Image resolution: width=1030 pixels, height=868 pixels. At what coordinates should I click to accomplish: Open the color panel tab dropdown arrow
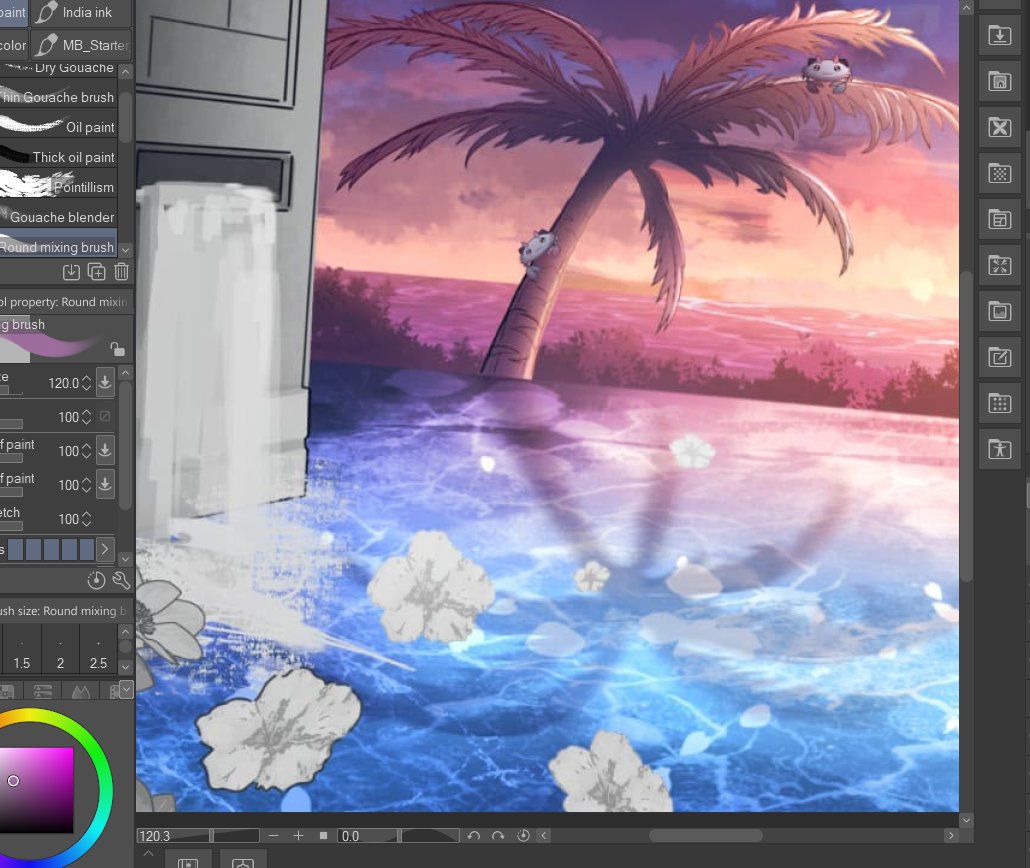pos(127,689)
